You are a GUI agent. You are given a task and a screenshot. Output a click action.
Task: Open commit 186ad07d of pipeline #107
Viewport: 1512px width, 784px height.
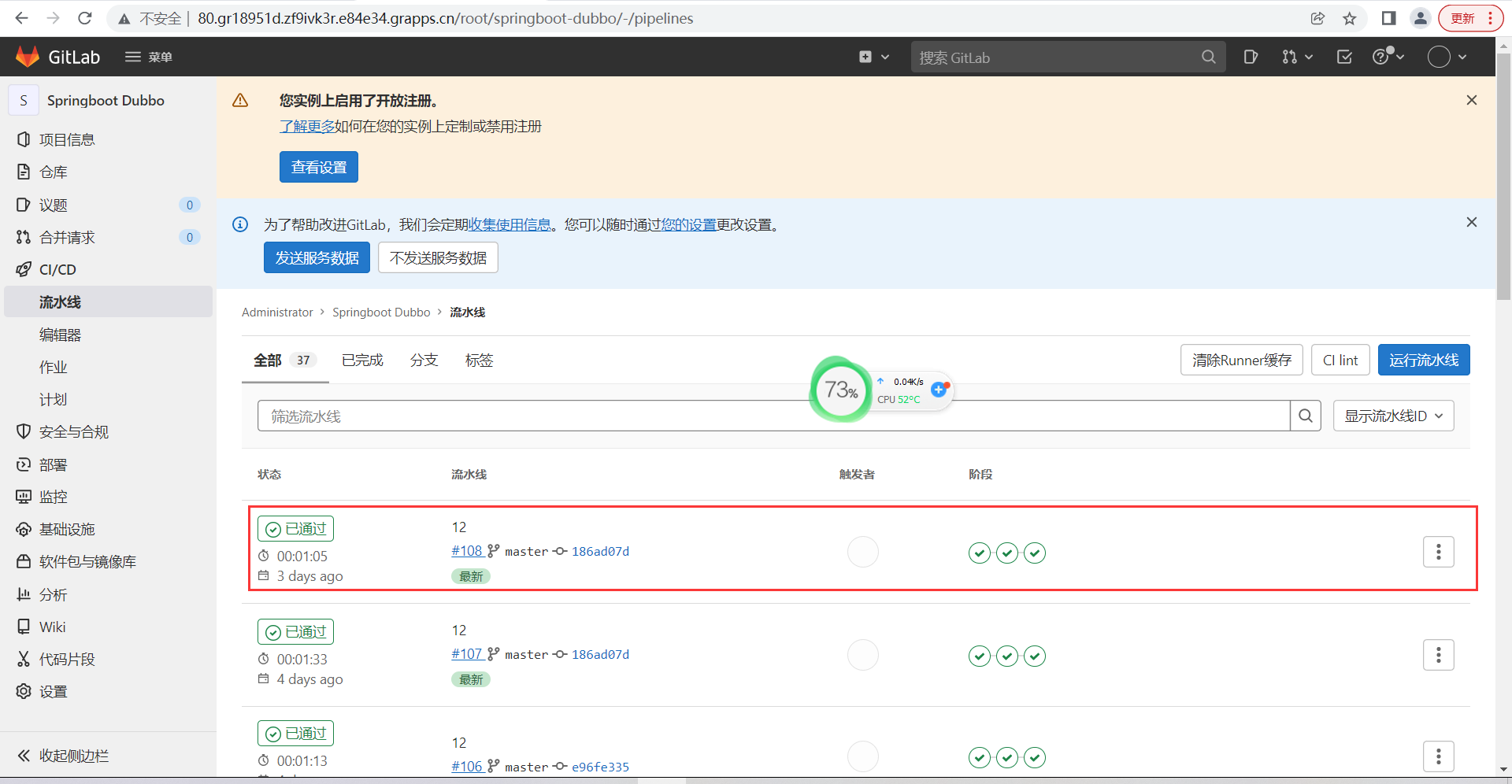pos(600,654)
